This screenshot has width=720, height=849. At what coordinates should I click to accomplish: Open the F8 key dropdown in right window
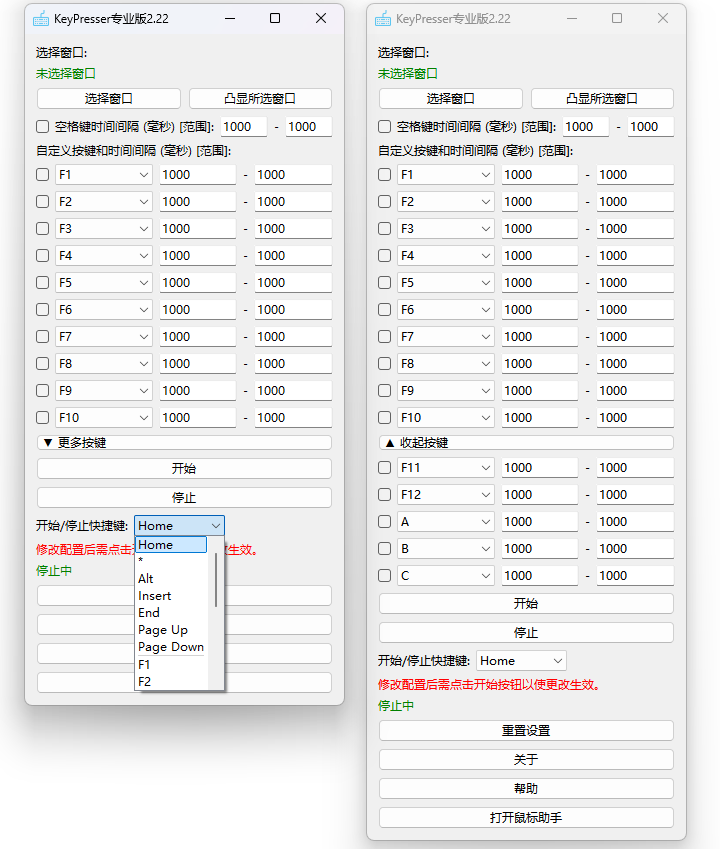click(446, 364)
